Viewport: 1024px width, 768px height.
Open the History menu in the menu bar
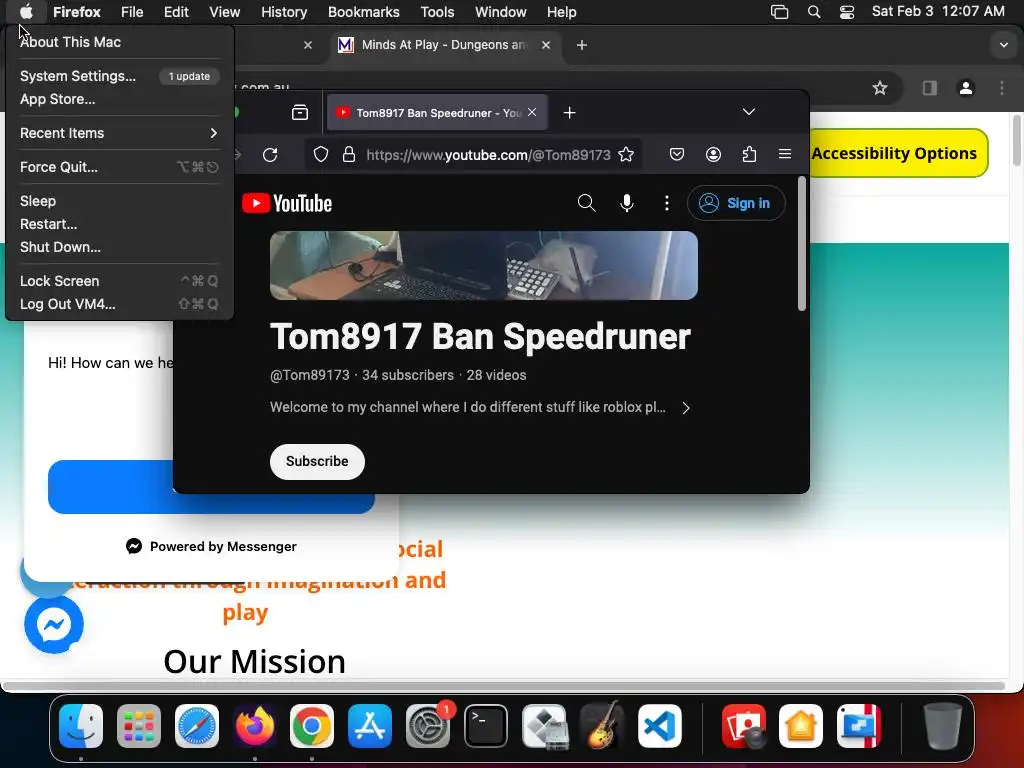click(x=283, y=12)
